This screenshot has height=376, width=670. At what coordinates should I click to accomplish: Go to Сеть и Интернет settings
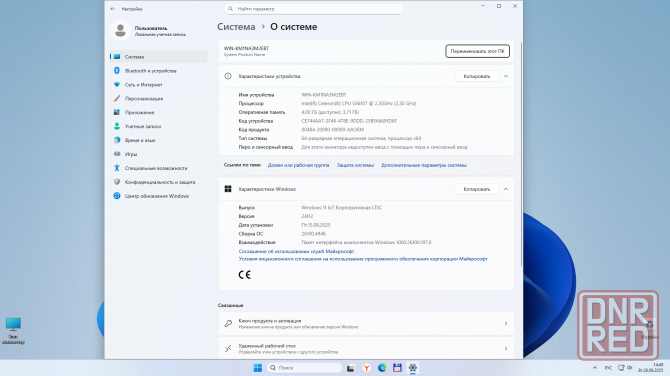159,85
